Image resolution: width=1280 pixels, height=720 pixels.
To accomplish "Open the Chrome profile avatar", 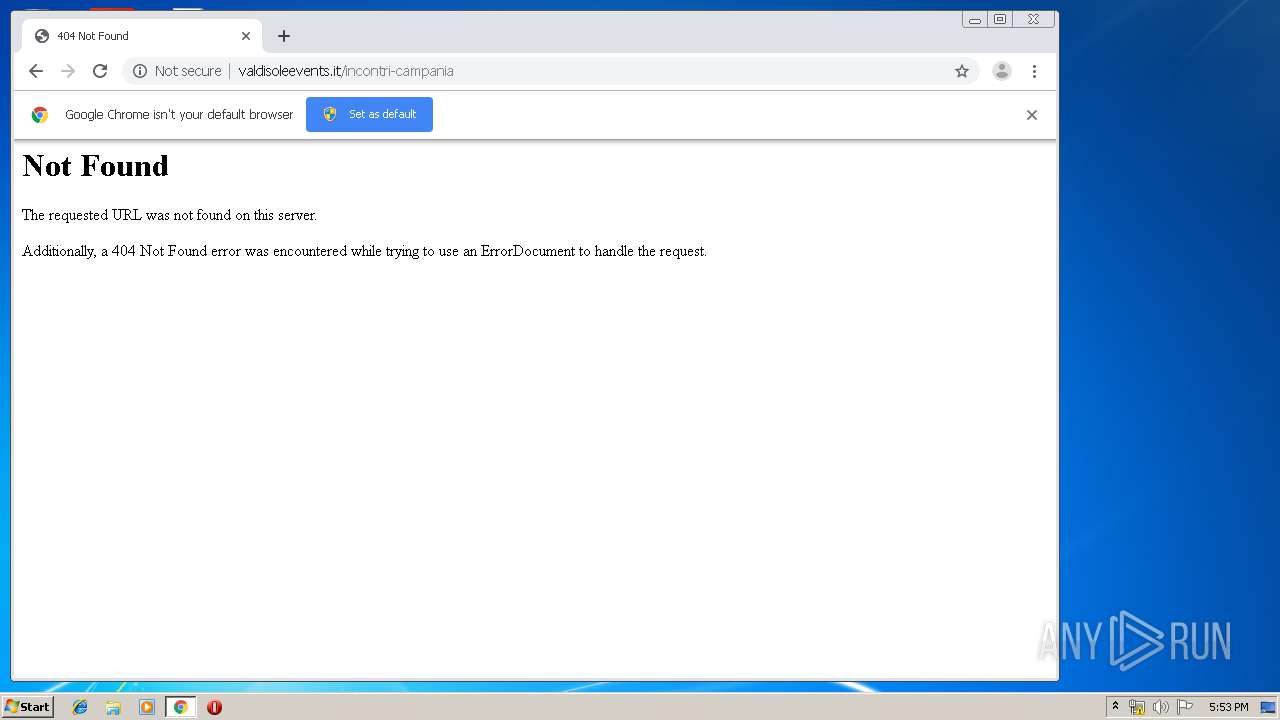I will coord(1001,71).
